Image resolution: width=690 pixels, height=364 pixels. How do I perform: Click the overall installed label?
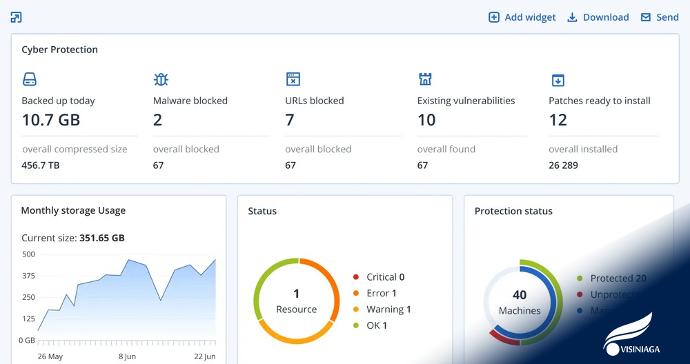(x=583, y=149)
